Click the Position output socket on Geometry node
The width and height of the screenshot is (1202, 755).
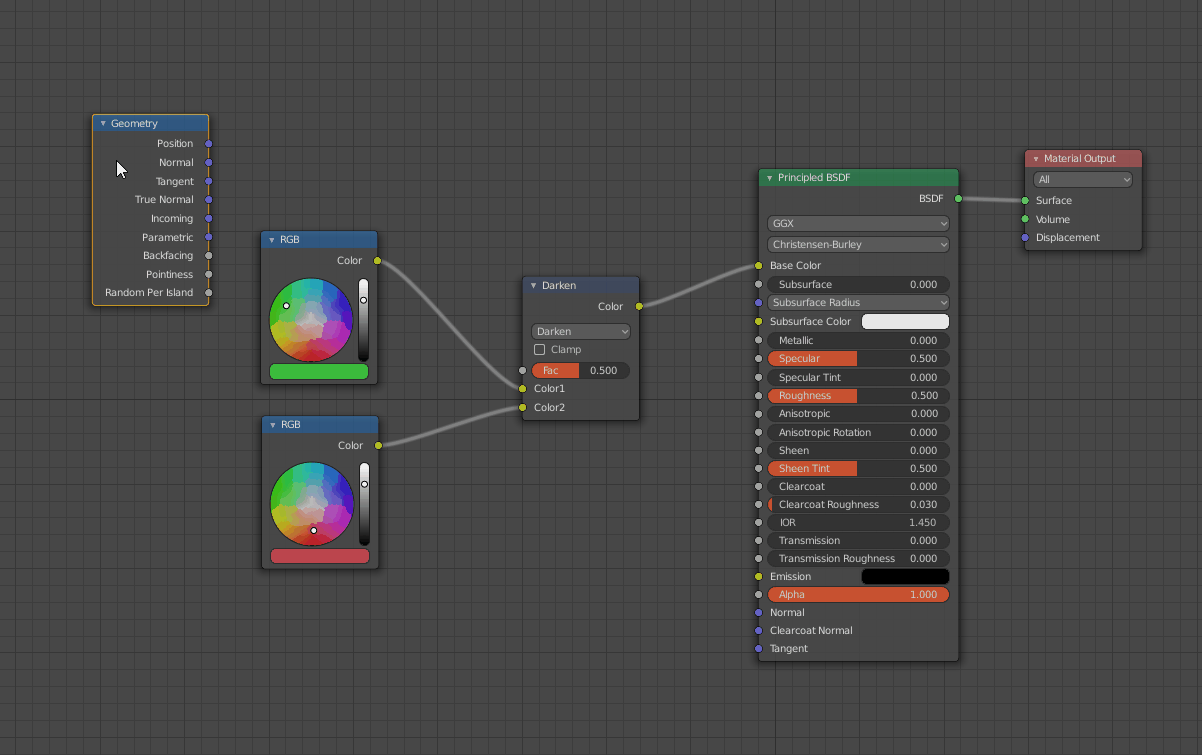208,144
